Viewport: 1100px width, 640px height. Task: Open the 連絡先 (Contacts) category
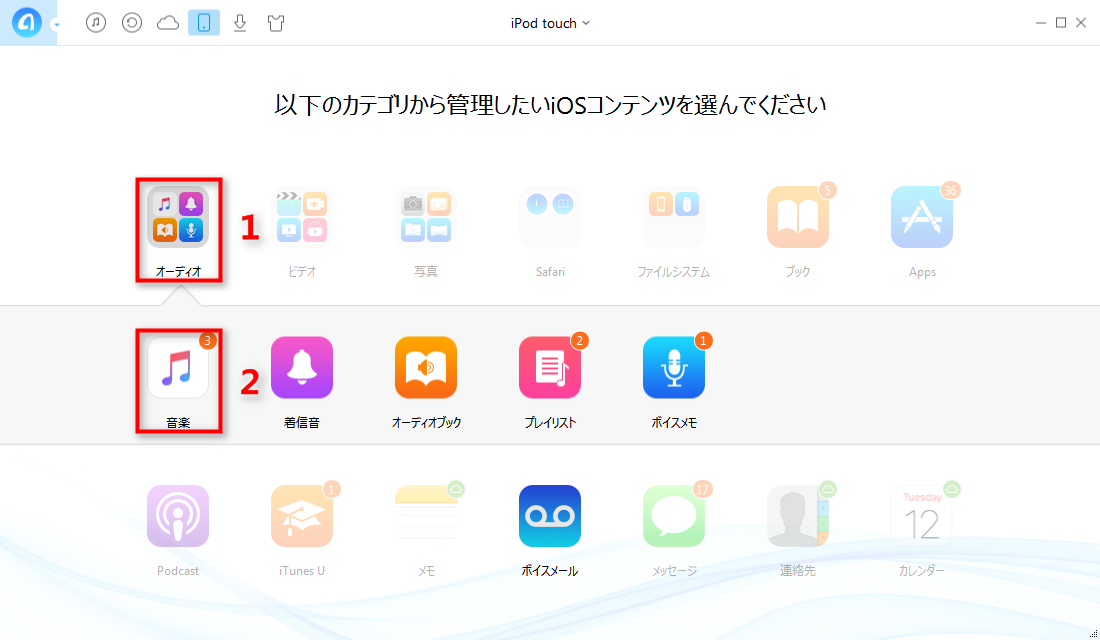click(x=798, y=516)
